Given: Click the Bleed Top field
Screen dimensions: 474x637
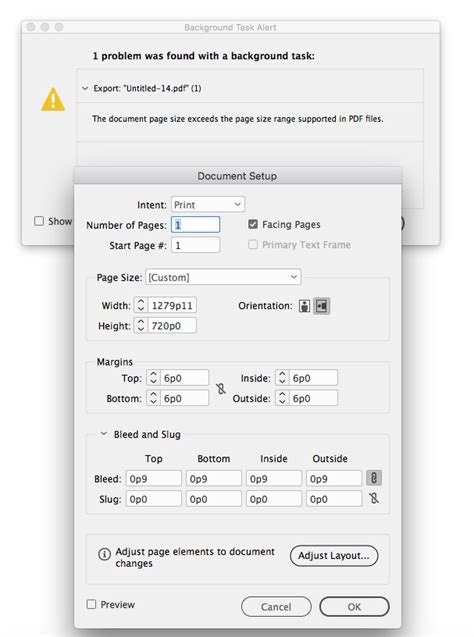Looking at the screenshot, I should pyautogui.click(x=154, y=479).
